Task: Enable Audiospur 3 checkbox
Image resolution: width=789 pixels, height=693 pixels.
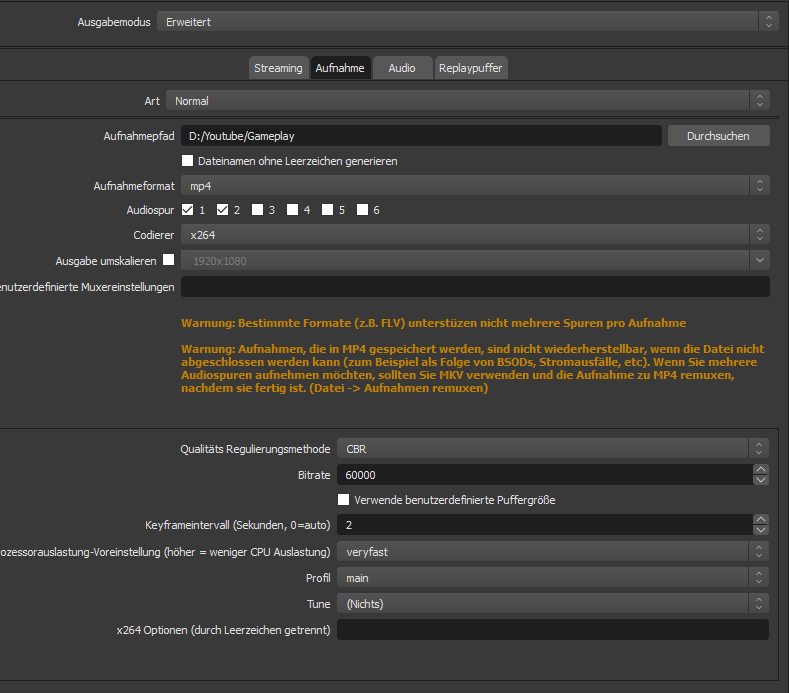Action: pyautogui.click(x=258, y=209)
